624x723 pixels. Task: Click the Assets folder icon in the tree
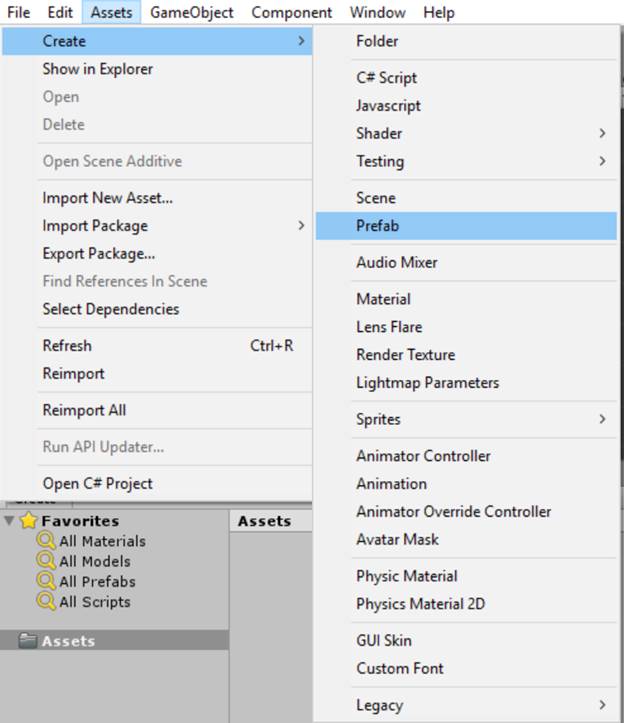(x=28, y=641)
